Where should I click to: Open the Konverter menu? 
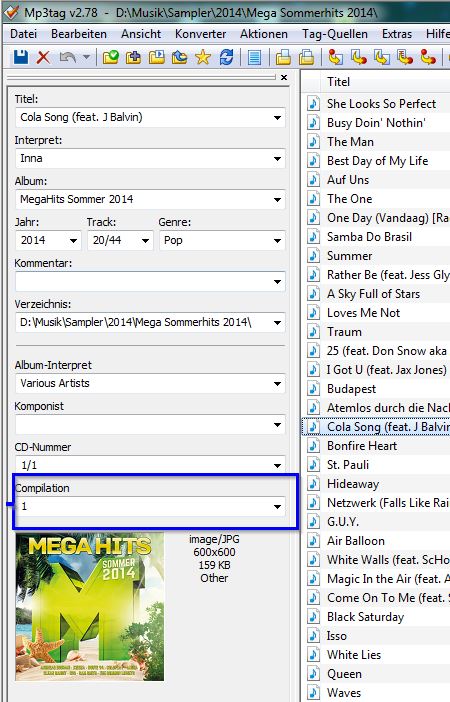click(201, 34)
